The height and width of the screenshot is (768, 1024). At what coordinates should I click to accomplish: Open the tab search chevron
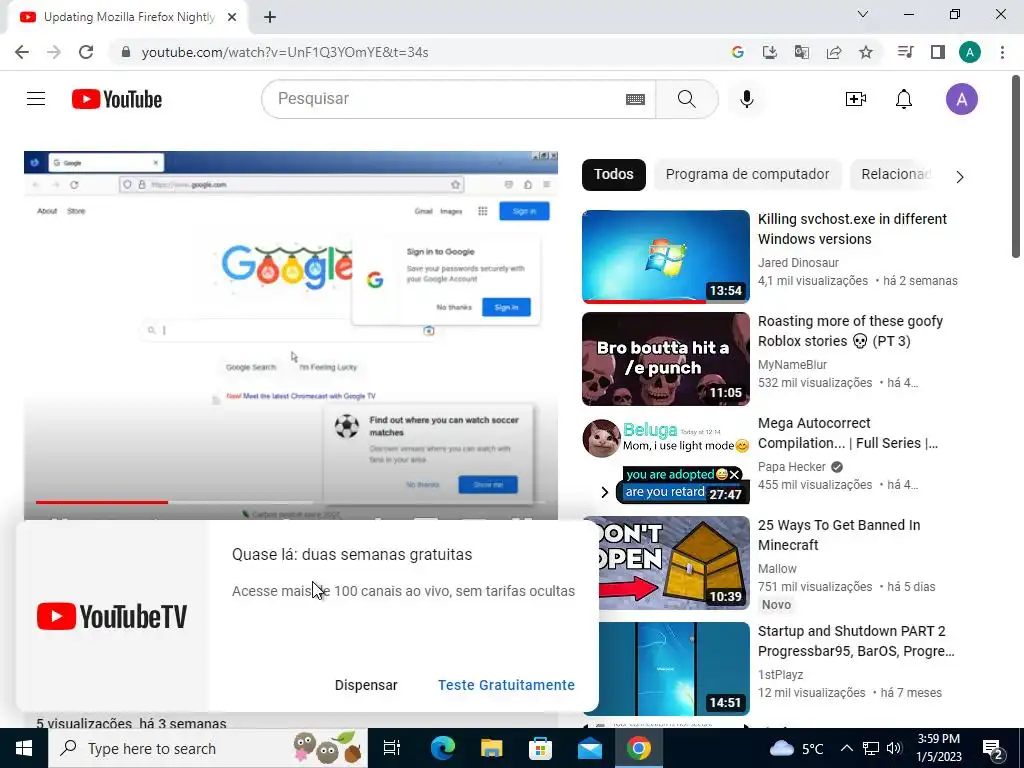pyautogui.click(x=863, y=14)
